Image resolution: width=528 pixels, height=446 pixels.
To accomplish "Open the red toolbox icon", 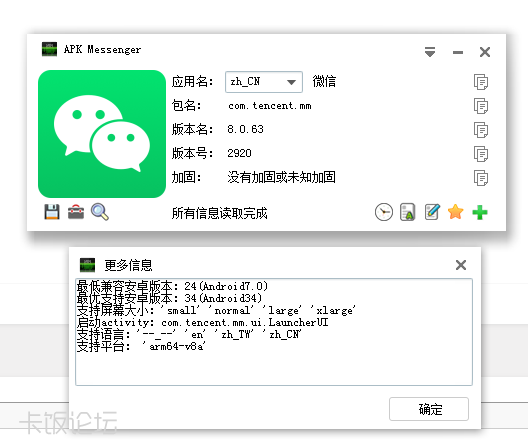I will [76, 212].
